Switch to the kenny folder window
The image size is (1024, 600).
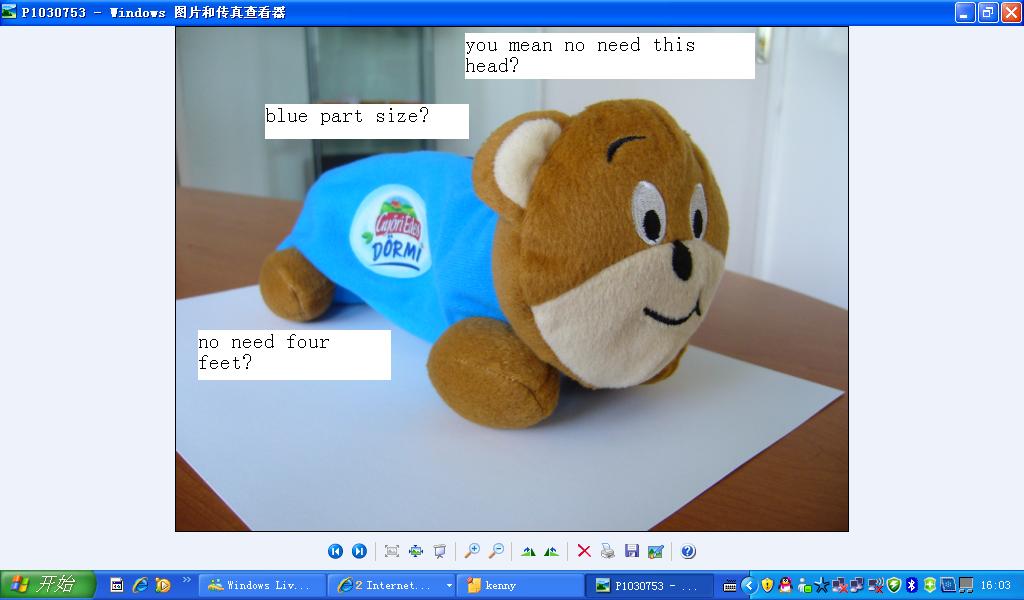[x=520, y=585]
